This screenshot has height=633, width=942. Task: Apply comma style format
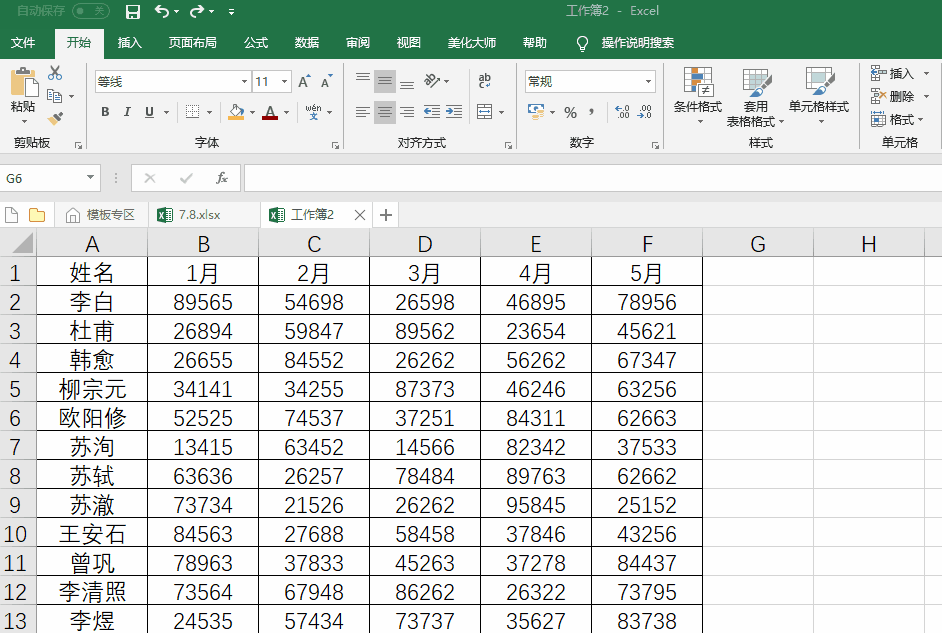pyautogui.click(x=592, y=112)
